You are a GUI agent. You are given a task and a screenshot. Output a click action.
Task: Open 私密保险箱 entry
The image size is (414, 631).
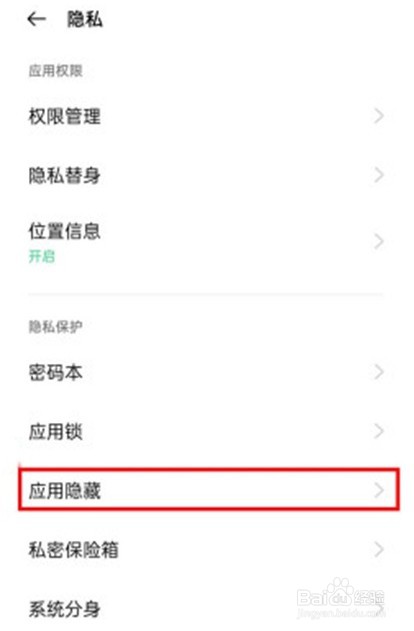207,550
